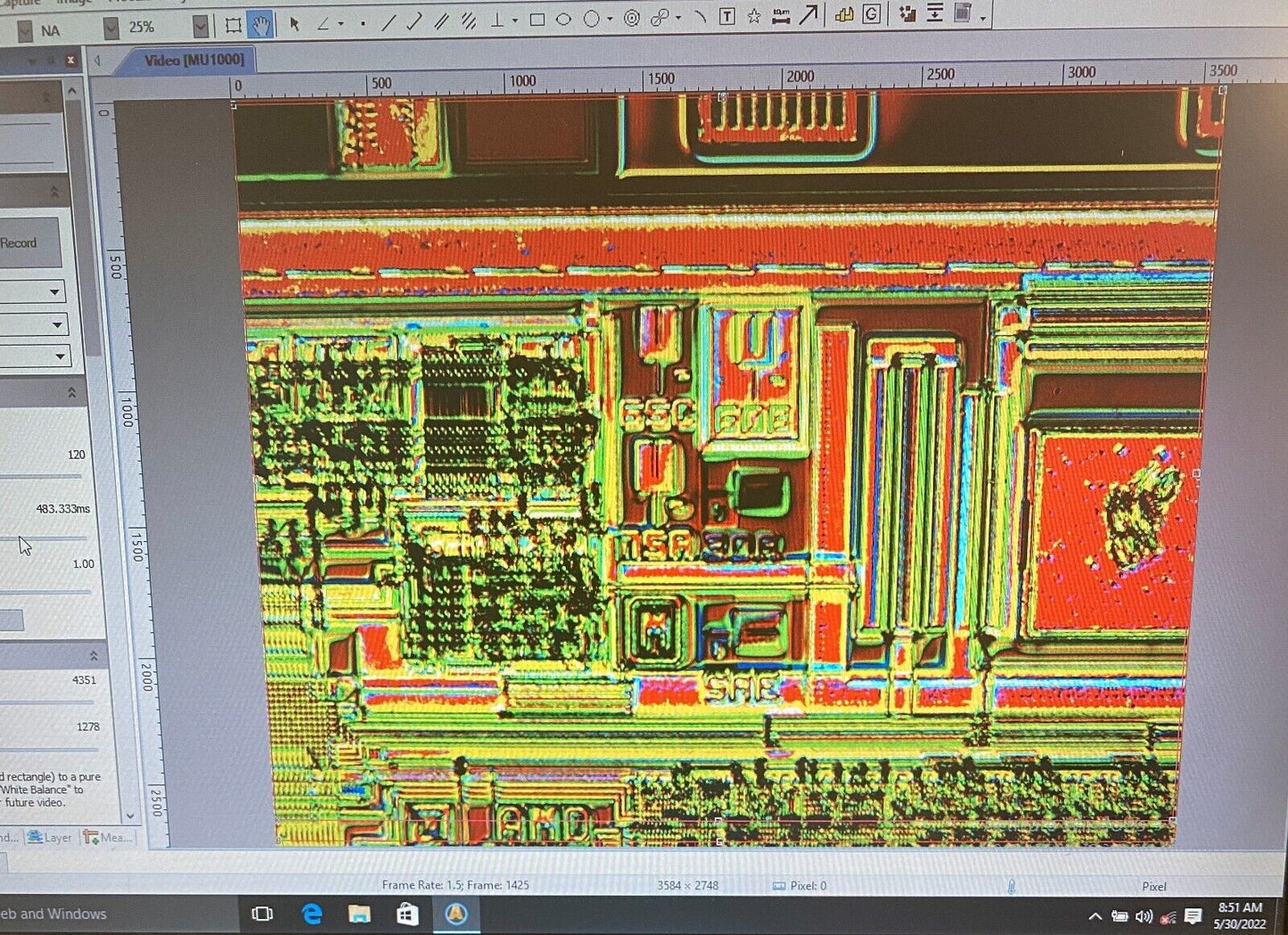The height and width of the screenshot is (935, 1288).
Task: Select the straight line measurement tool
Action: pyautogui.click(x=388, y=23)
